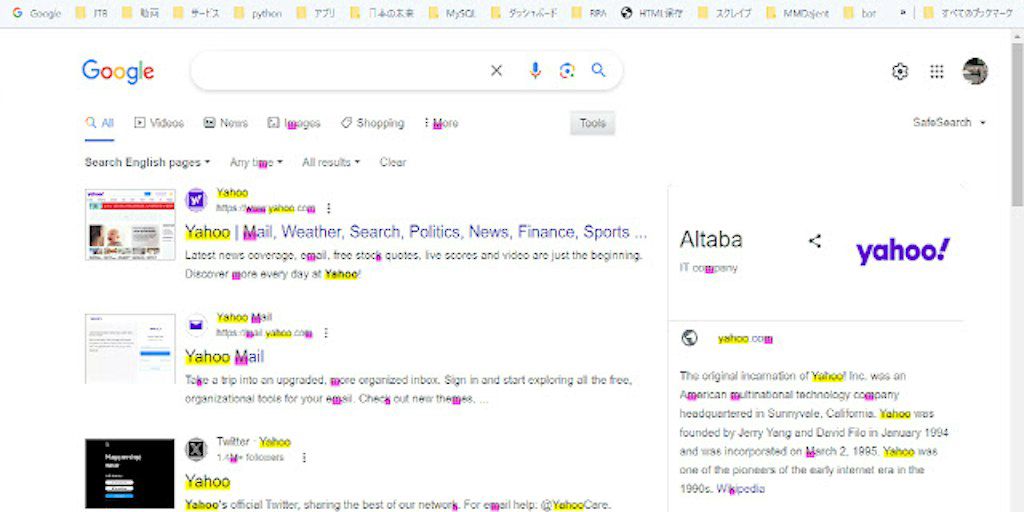Open the JTB bookmark folder
1024x512 pixels.
tap(91, 13)
